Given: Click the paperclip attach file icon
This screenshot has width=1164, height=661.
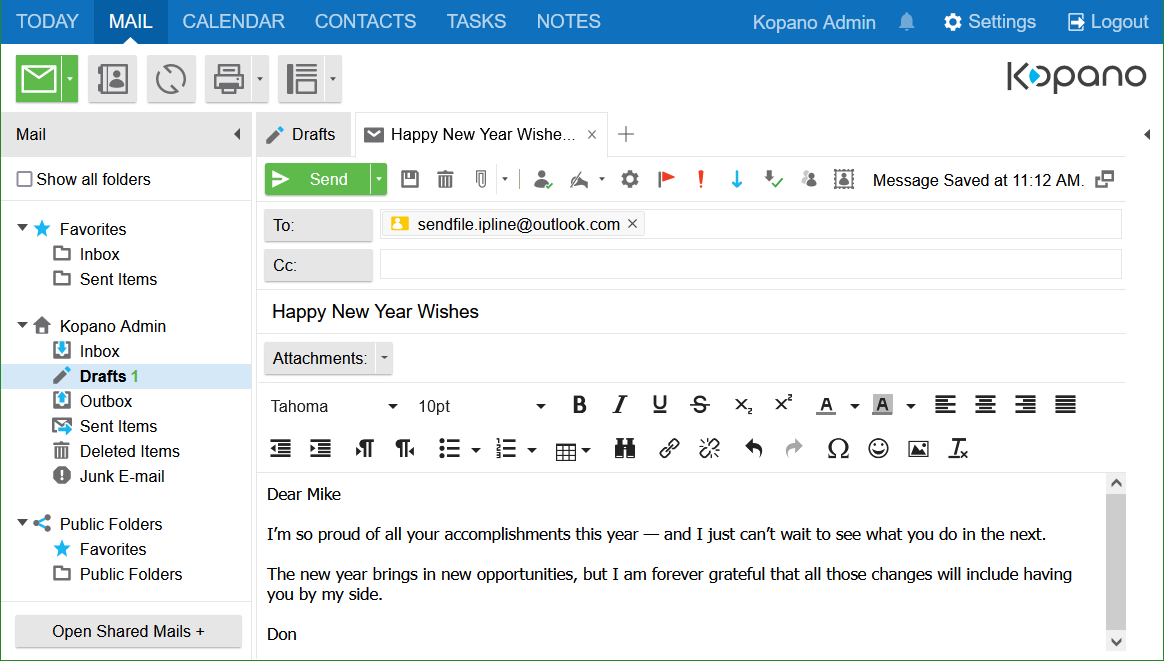Looking at the screenshot, I should [481, 180].
